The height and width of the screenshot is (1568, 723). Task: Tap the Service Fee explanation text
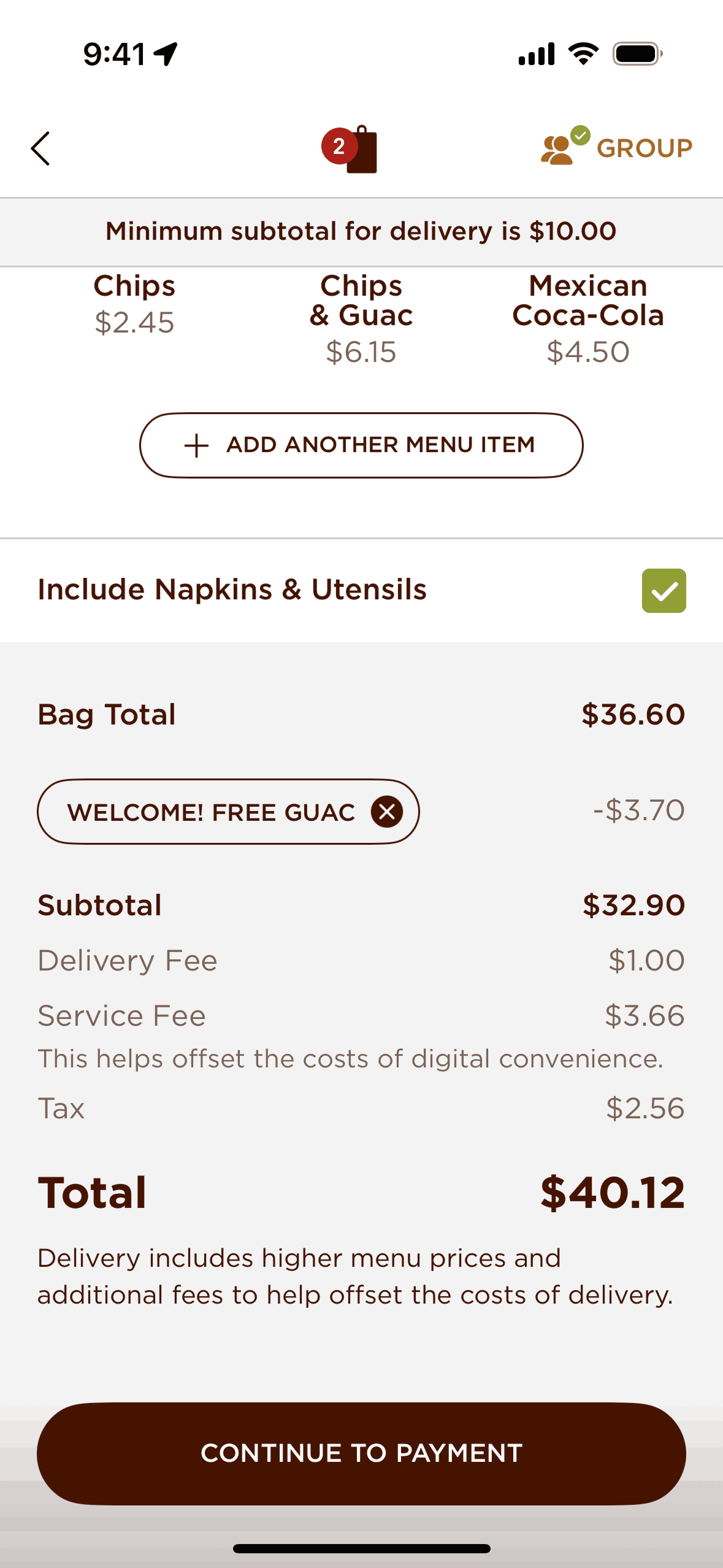pos(350,1059)
